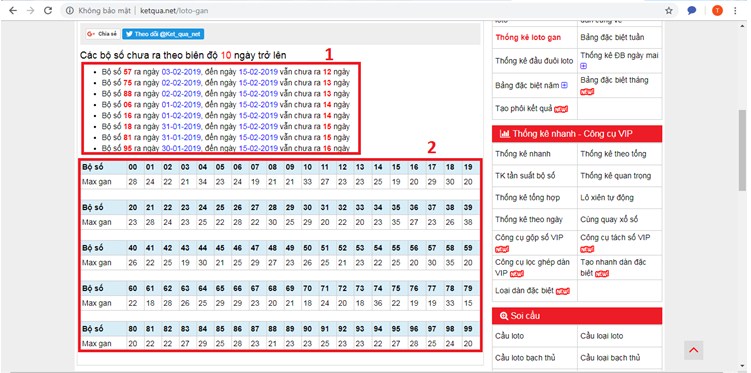The height and width of the screenshot is (373, 751).
Task: Open Thống kê loto gan sidebar link
Action: pos(528,37)
